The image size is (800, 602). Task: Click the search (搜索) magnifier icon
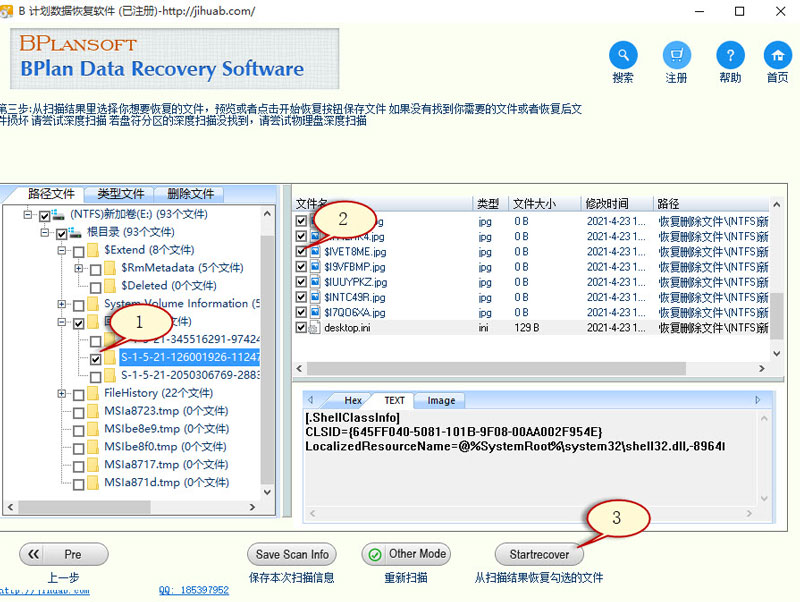click(623, 55)
